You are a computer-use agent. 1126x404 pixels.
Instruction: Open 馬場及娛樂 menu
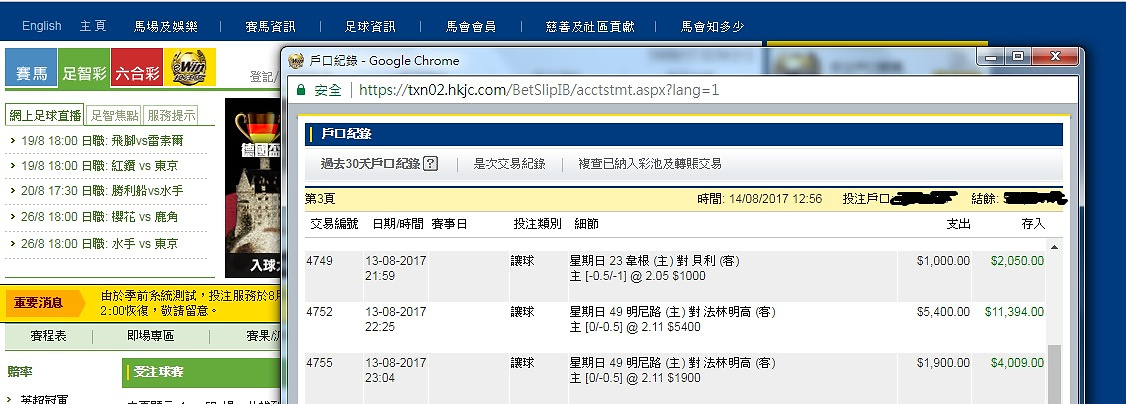point(166,27)
